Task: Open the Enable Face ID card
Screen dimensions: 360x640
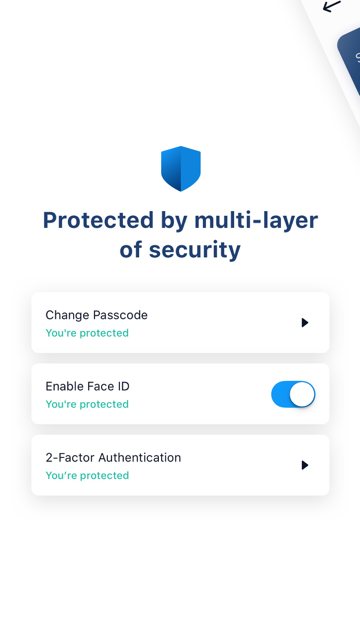Action: [x=180, y=394]
